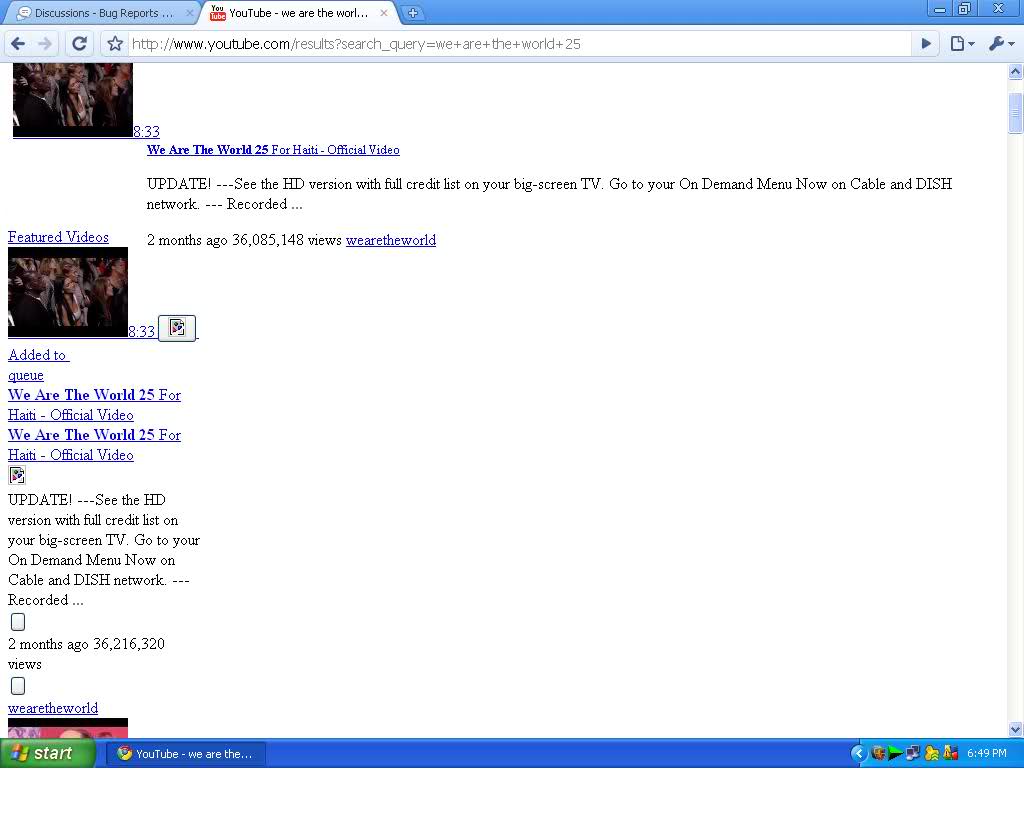Screen dimensions: 1024x822
Task: Click the forward navigation arrow
Action: (45, 44)
